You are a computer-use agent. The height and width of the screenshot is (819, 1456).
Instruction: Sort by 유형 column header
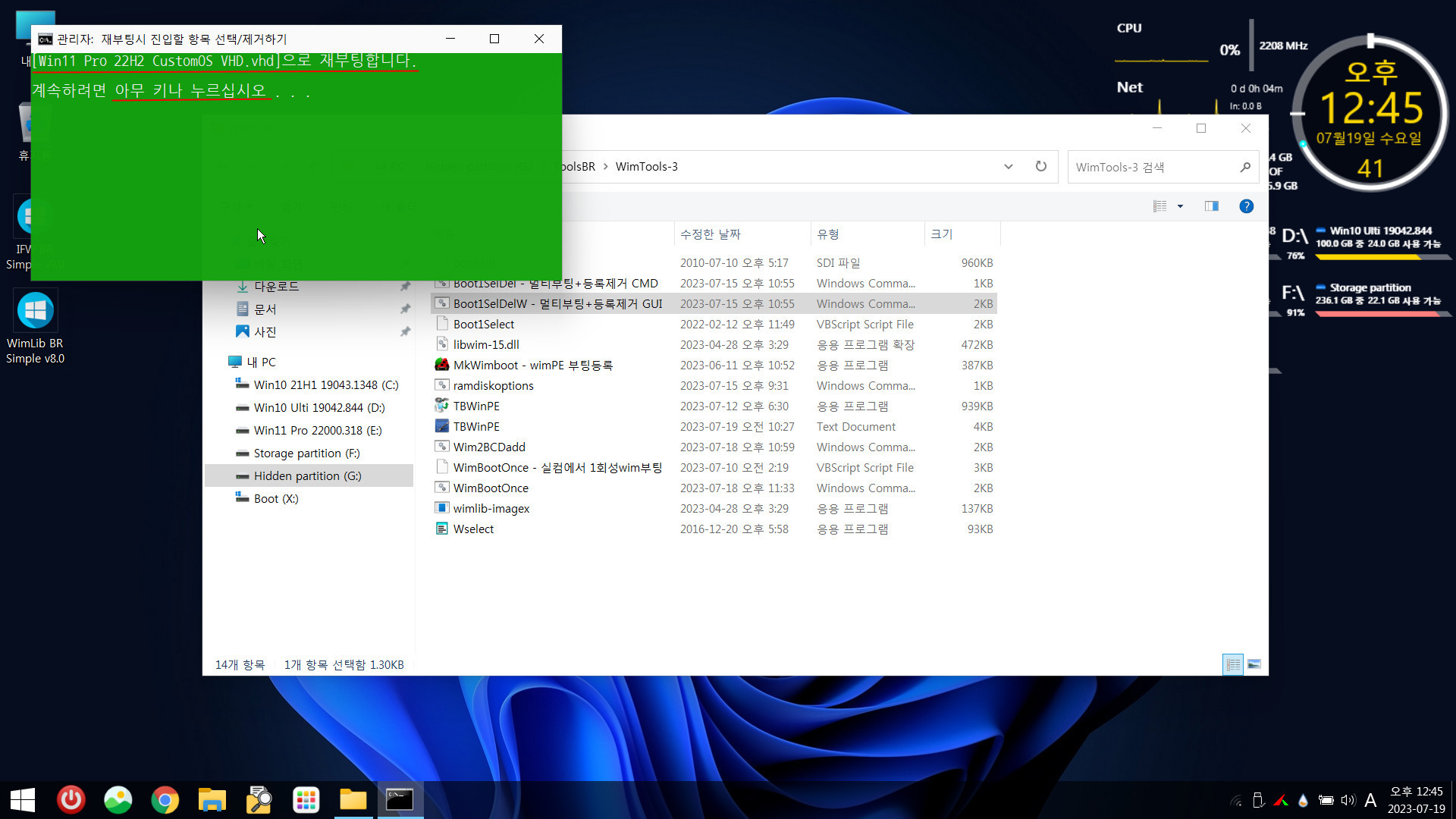pos(868,234)
